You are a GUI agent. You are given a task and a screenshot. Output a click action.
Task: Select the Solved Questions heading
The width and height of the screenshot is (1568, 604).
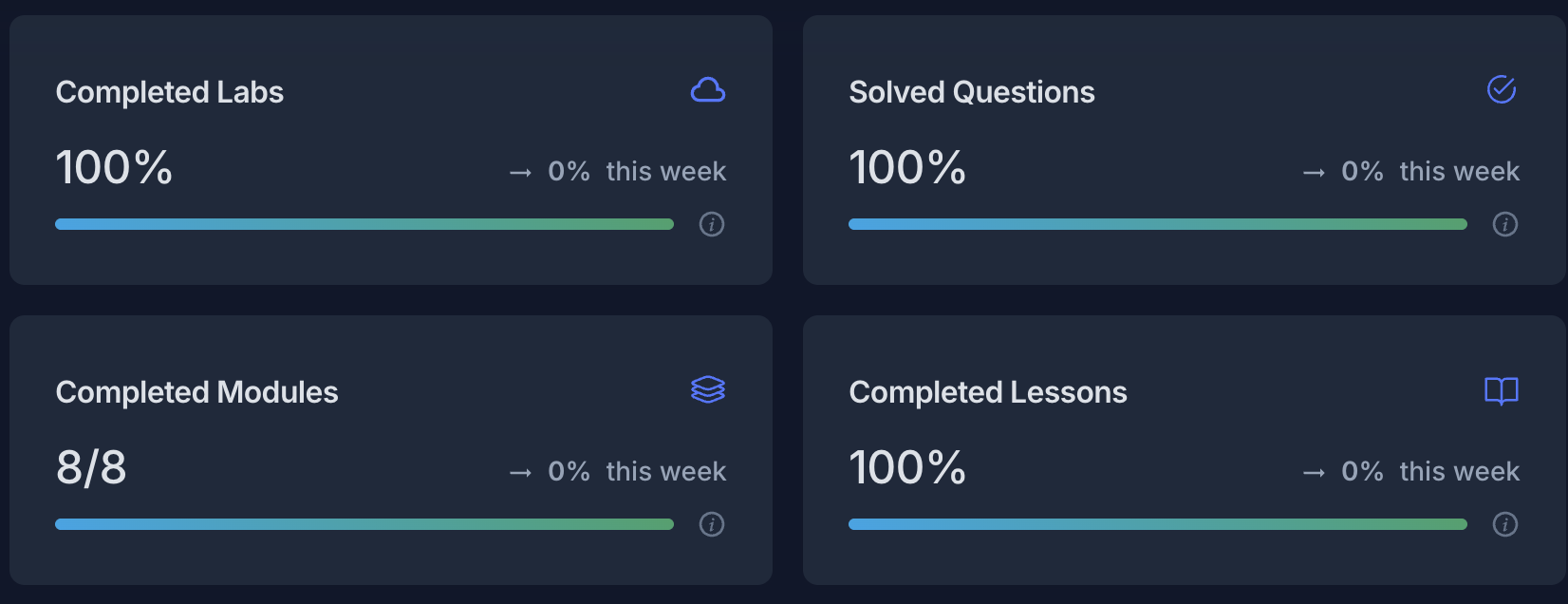tap(972, 92)
